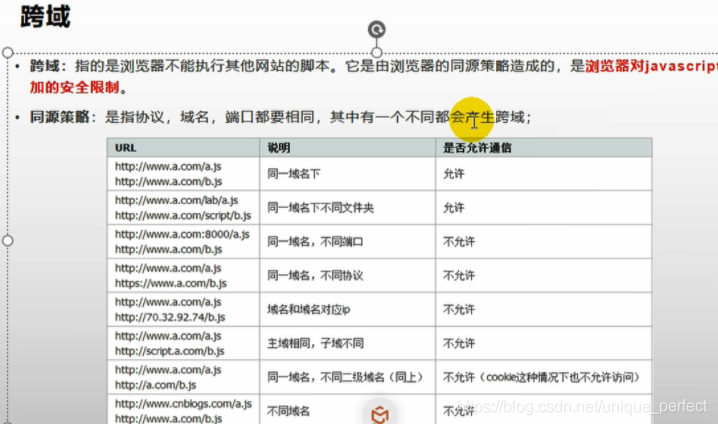Click 不允许 in the 不同端口 row
This screenshot has width=718, height=425.
pyautogui.click(x=459, y=242)
